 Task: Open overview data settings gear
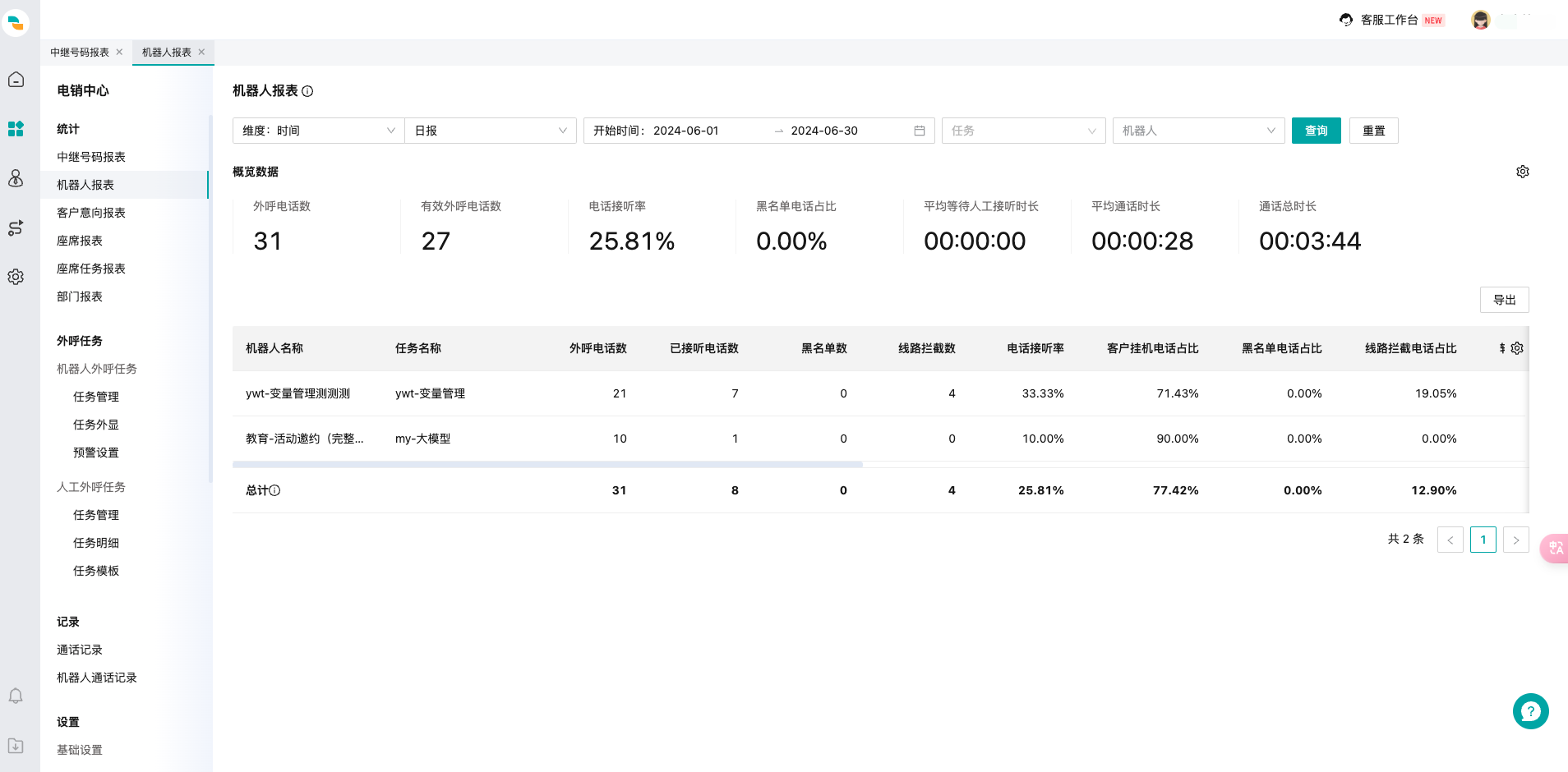1523,172
